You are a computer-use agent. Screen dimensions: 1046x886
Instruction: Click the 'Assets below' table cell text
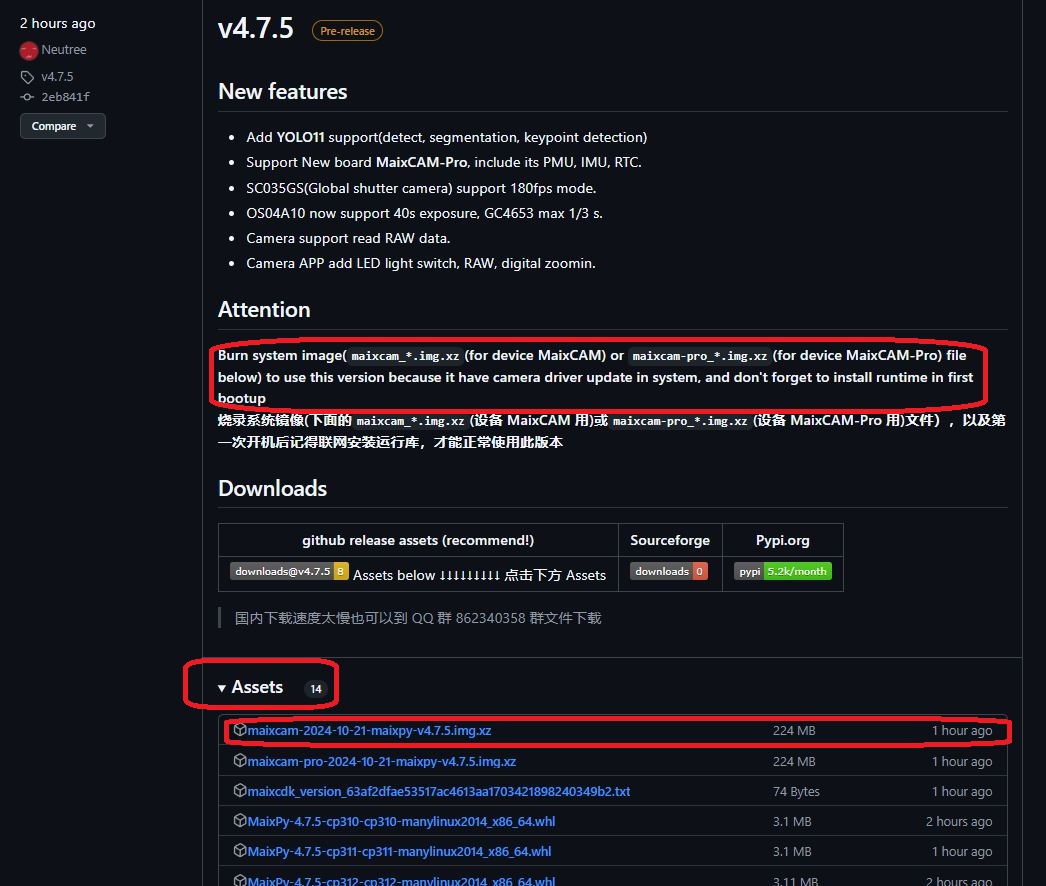479,575
